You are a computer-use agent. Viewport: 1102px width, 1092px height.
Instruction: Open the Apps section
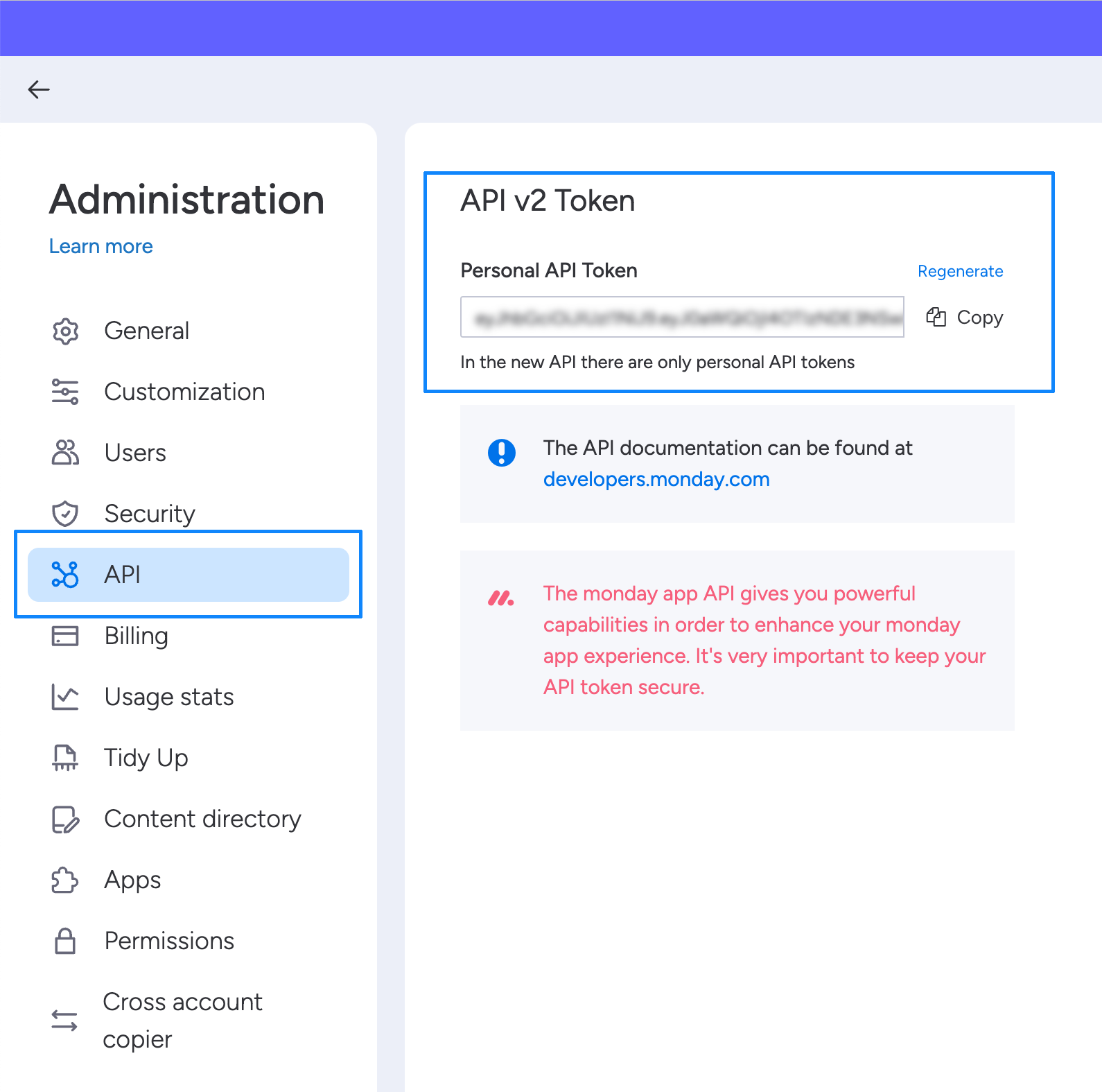coord(189,880)
